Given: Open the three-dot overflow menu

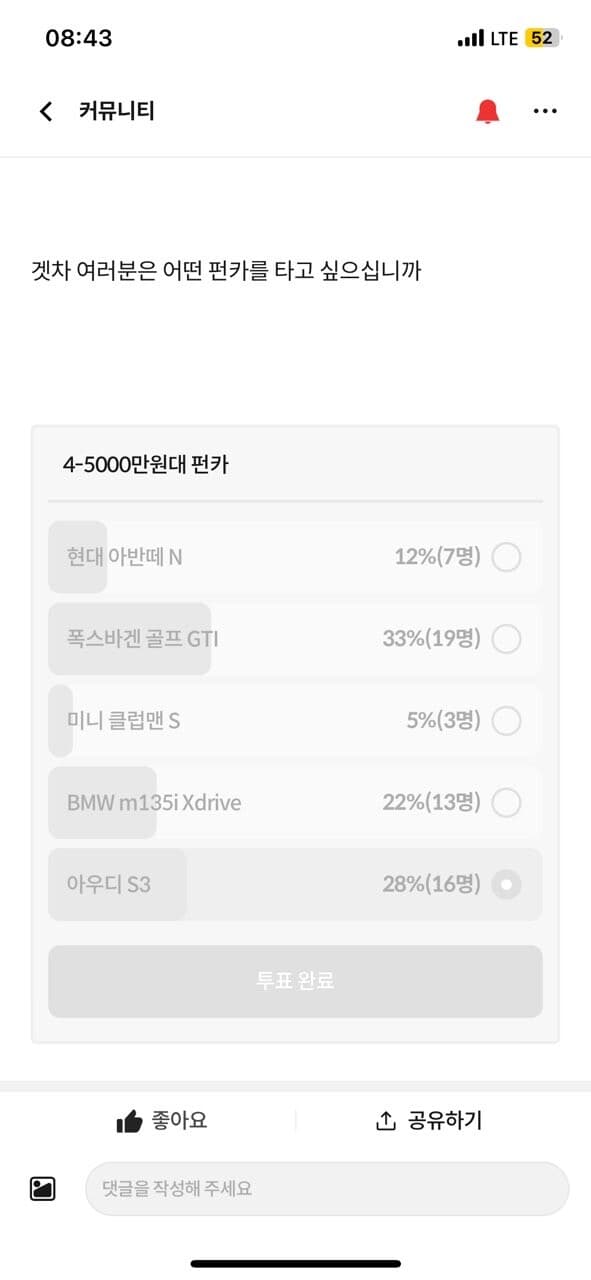Looking at the screenshot, I should click(x=546, y=110).
